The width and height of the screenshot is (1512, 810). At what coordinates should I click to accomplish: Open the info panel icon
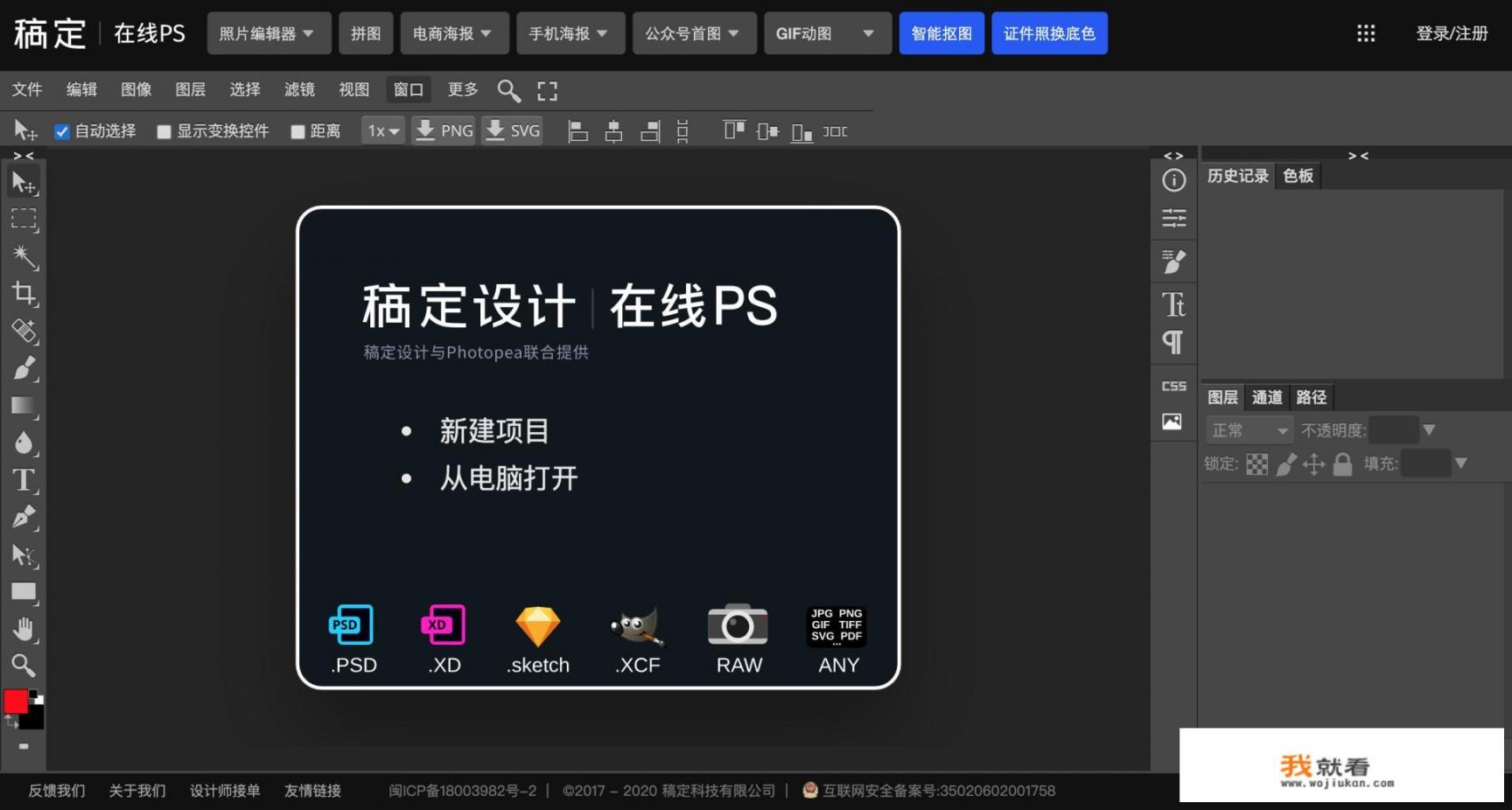[1173, 180]
